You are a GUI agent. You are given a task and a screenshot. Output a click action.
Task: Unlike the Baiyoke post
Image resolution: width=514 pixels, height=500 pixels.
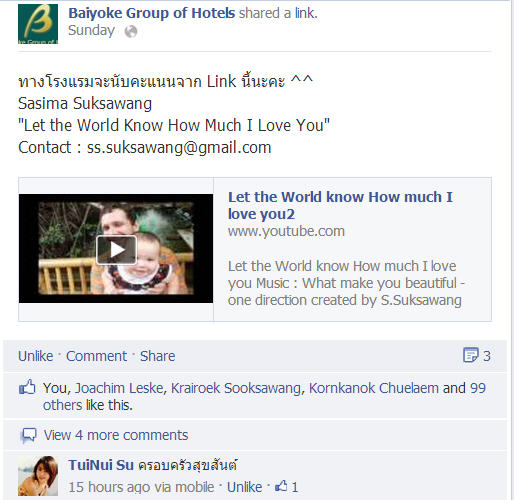pyautogui.click(x=36, y=356)
